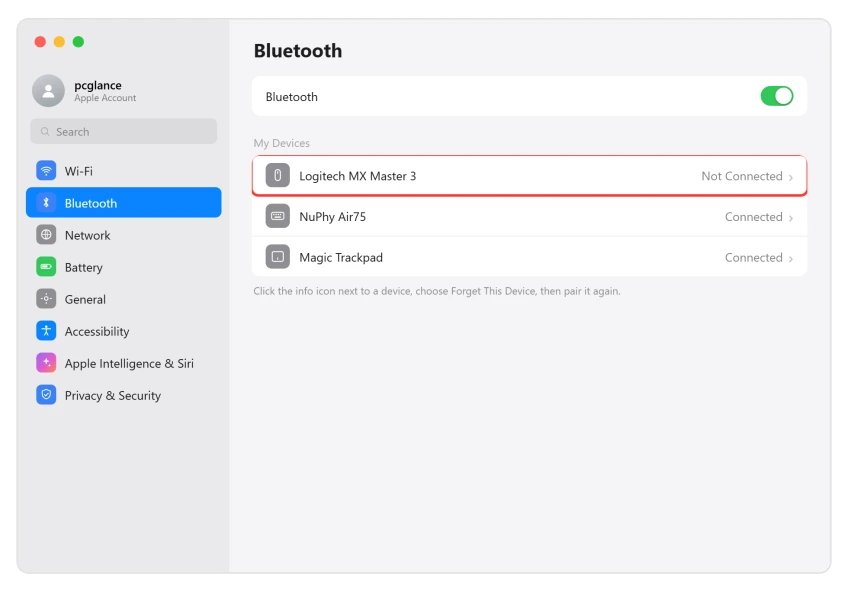Click the My Devices section label
Image resolution: width=849 pixels, height=591 pixels.
[x=282, y=143]
